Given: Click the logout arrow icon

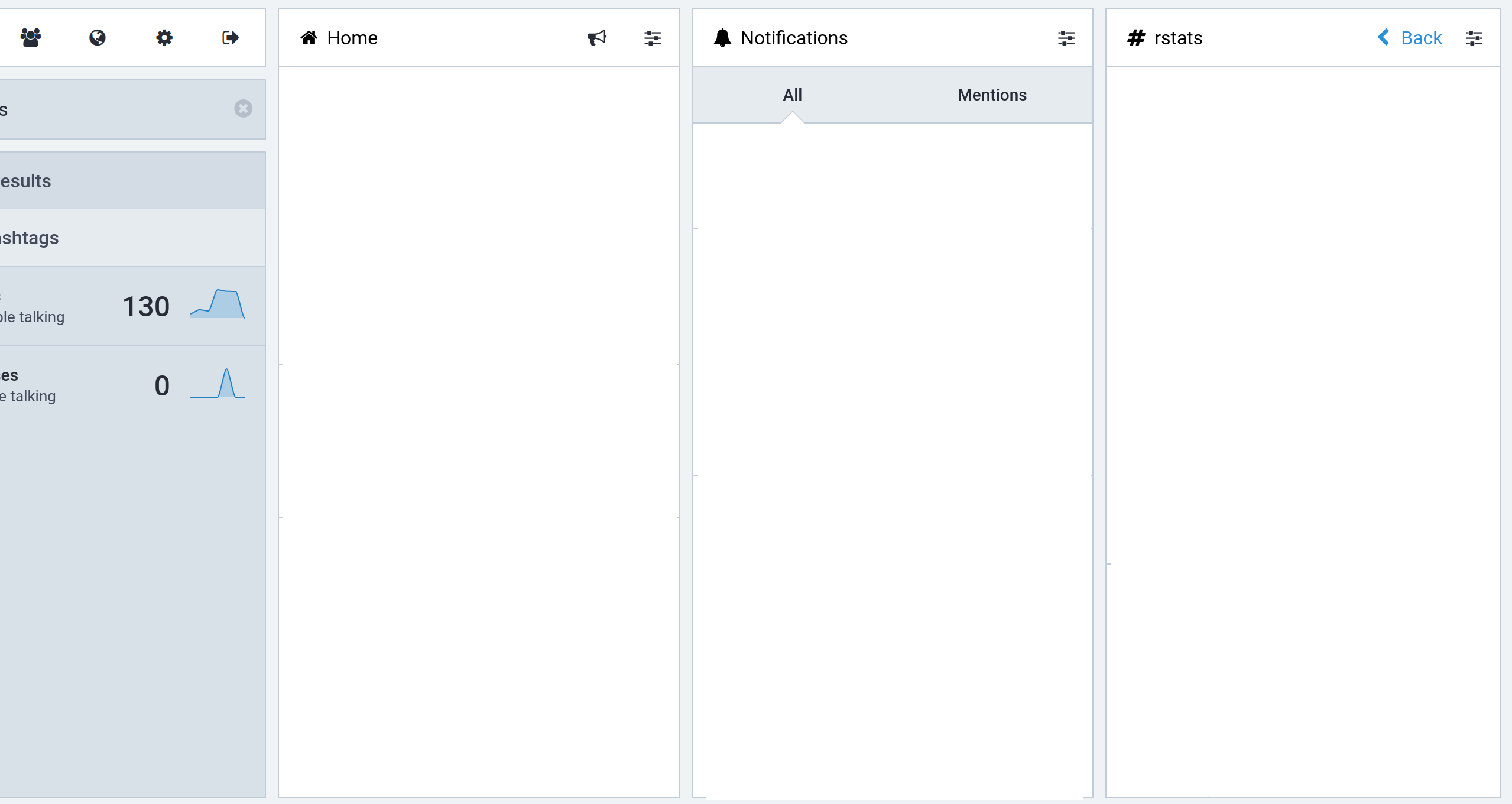Looking at the screenshot, I should click(231, 38).
